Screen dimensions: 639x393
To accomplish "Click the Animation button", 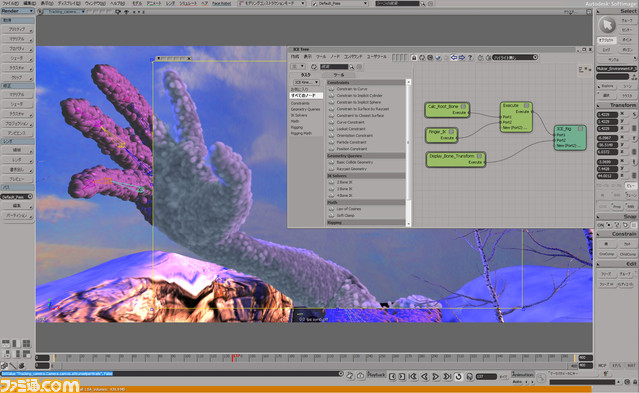I will 522,375.
